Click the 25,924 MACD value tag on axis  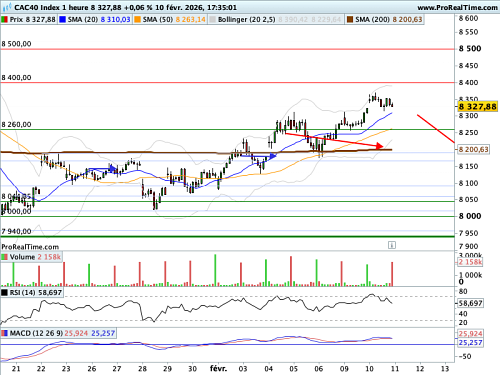tap(470, 334)
